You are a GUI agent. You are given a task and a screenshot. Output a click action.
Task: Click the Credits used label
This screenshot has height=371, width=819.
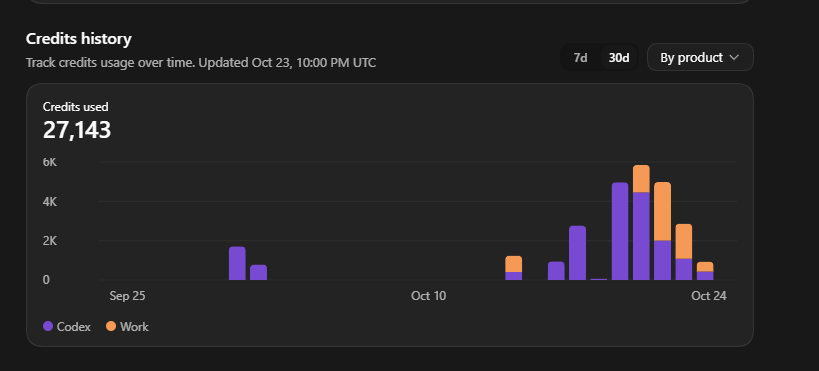(76, 107)
